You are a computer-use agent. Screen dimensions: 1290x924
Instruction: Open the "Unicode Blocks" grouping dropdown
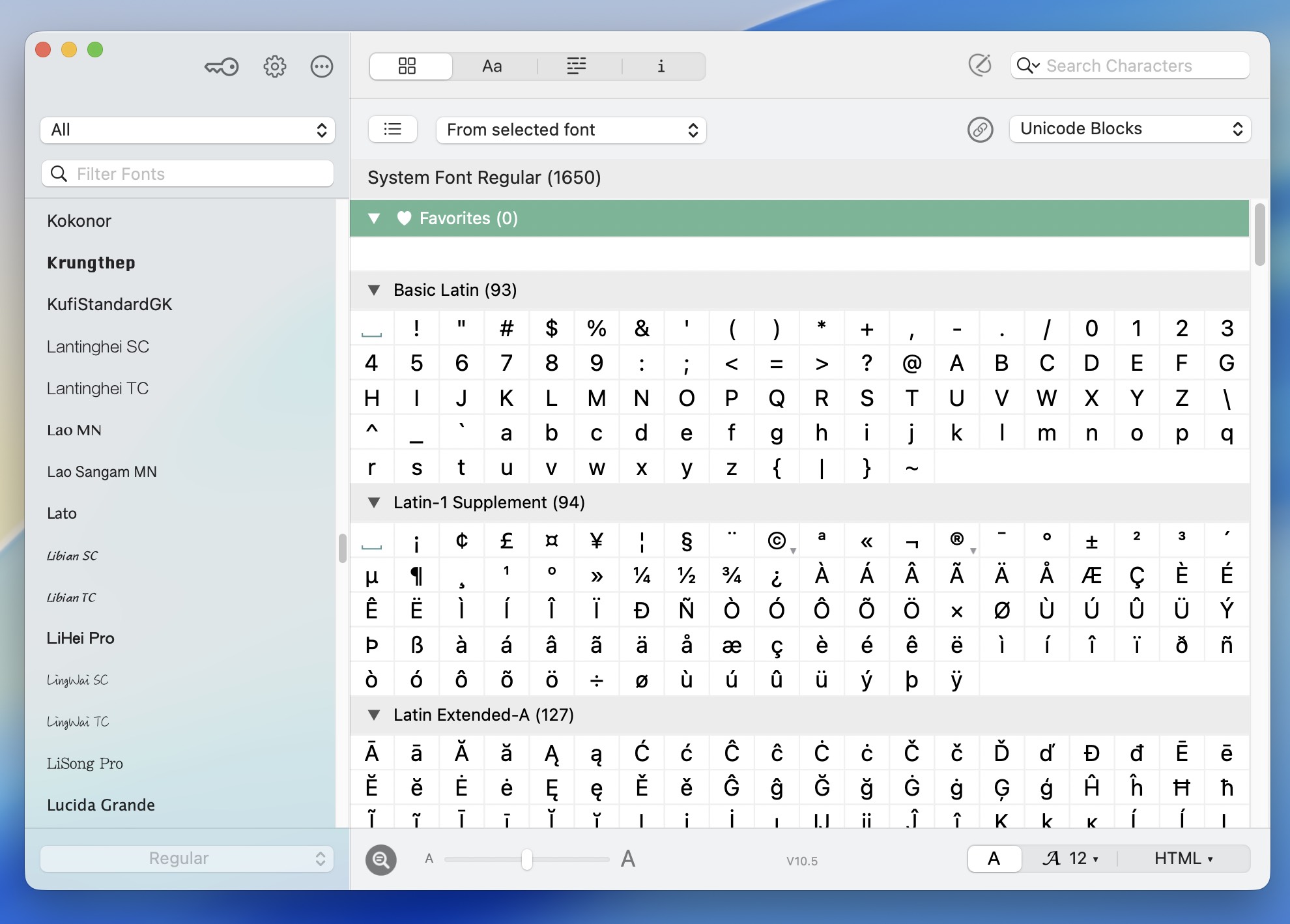[1130, 128]
